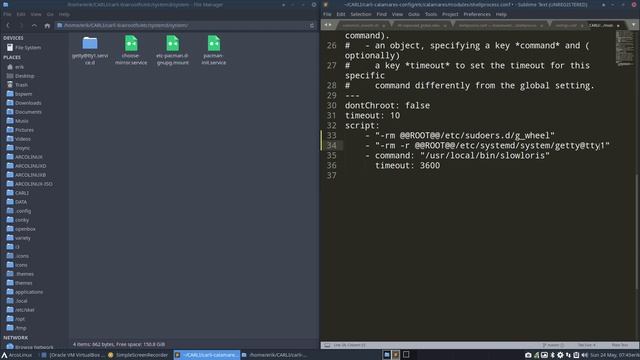
Task: Select the pacman-init.service file
Action: coord(213,51)
